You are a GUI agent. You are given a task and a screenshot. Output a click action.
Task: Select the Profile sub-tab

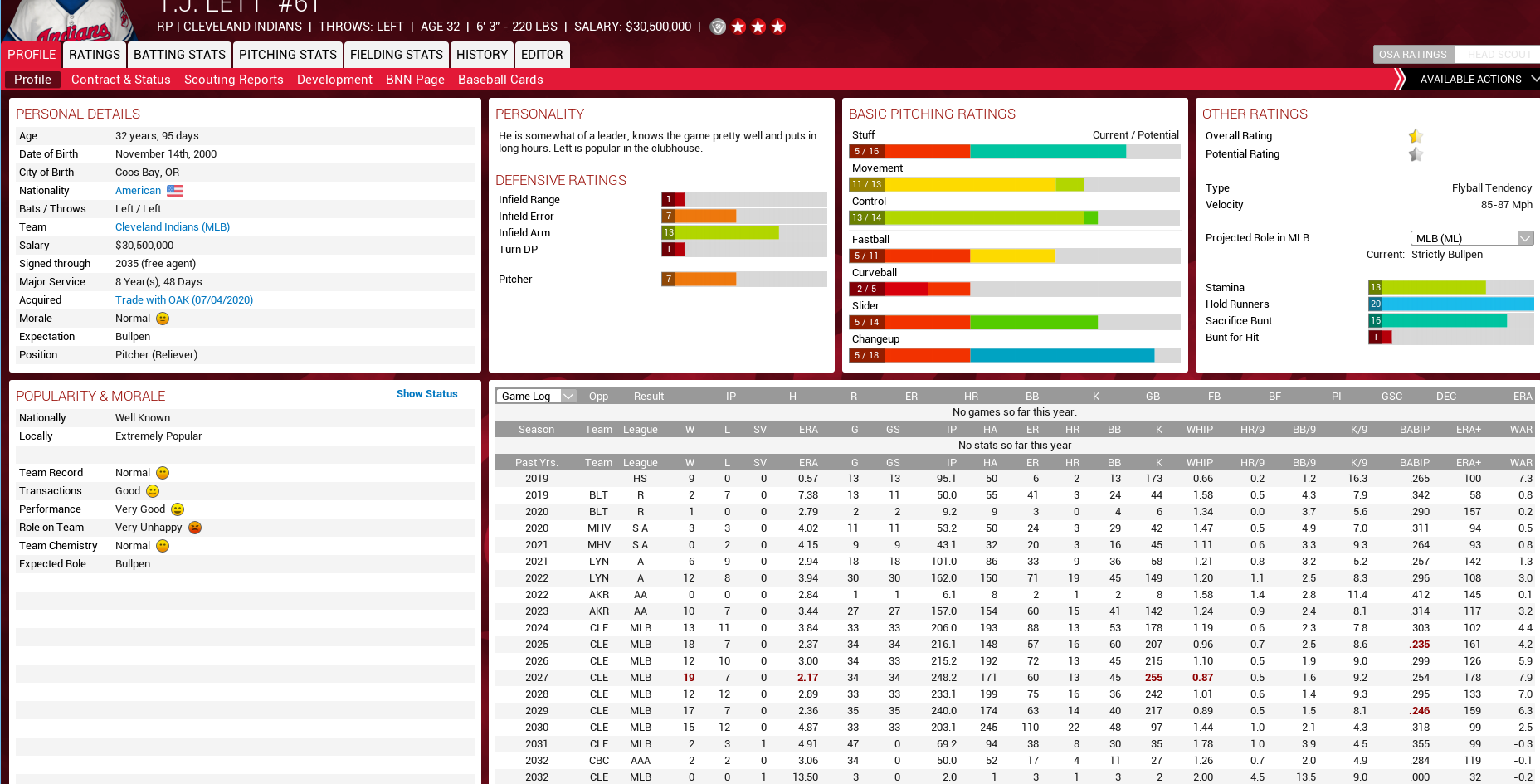click(x=32, y=80)
